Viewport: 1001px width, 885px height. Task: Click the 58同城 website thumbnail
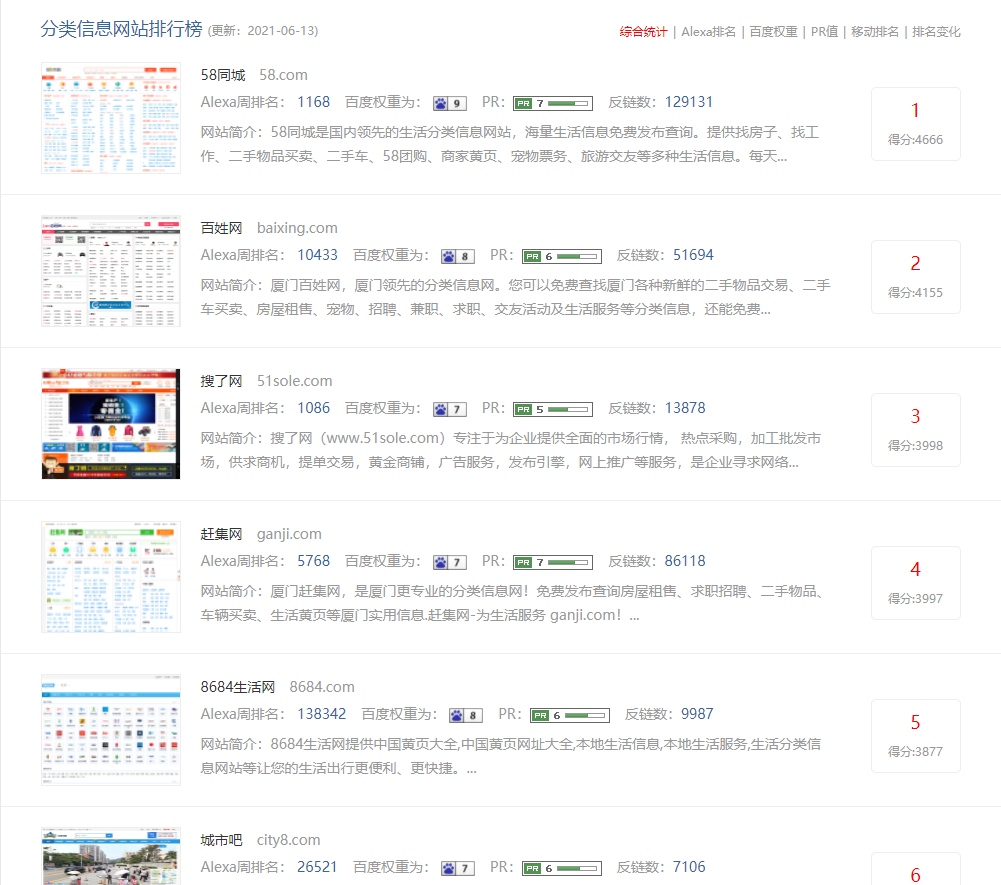(111, 118)
